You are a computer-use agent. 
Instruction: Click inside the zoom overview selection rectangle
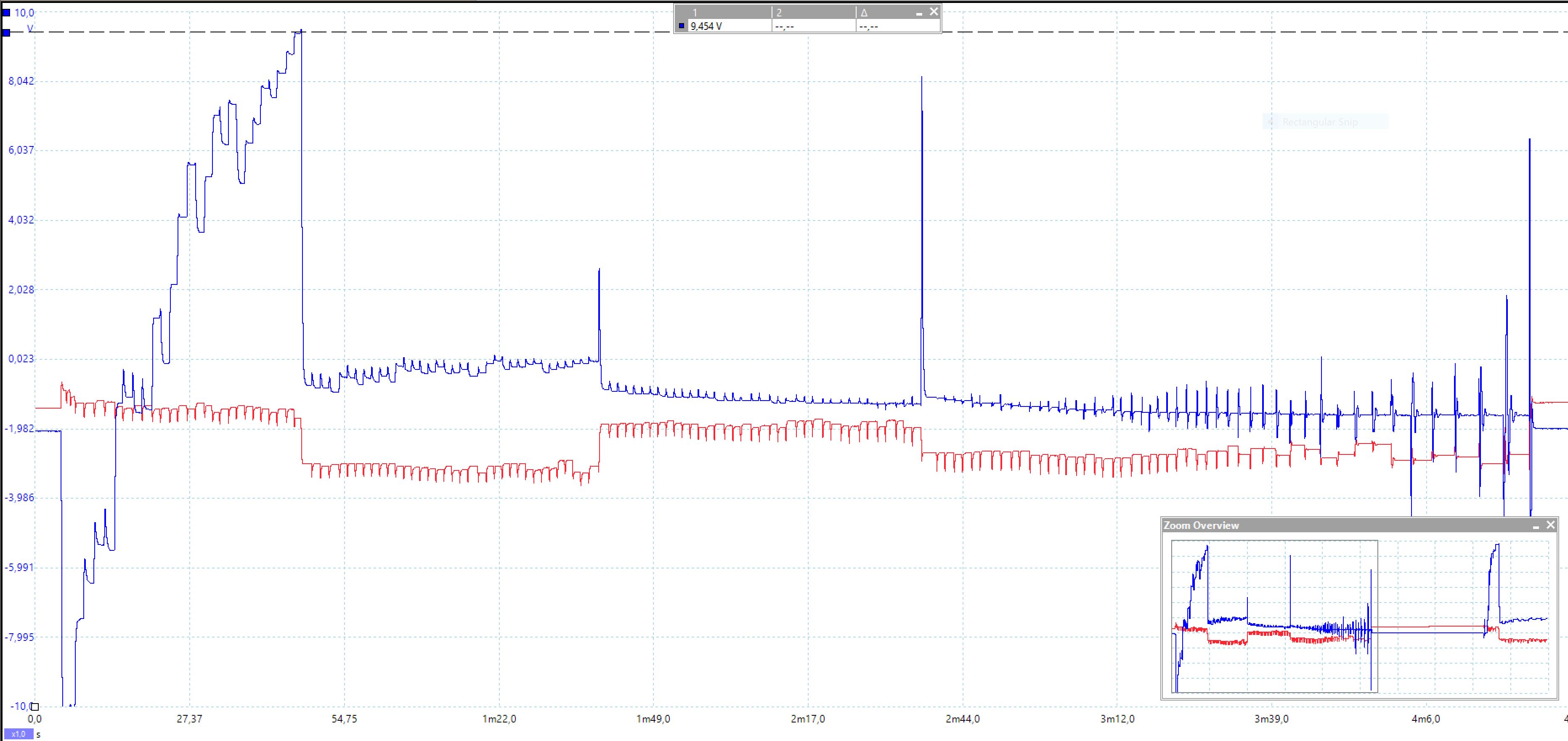[1274, 616]
